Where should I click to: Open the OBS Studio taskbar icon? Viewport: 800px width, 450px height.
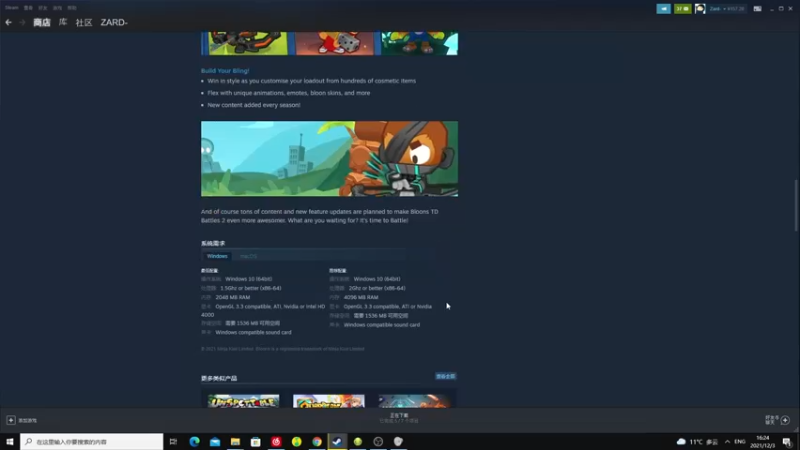pos(378,441)
